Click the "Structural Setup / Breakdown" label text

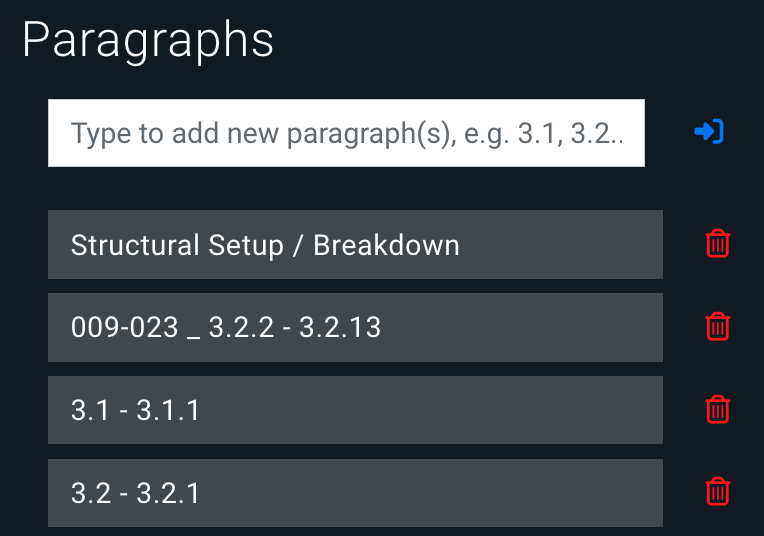[x=265, y=245]
